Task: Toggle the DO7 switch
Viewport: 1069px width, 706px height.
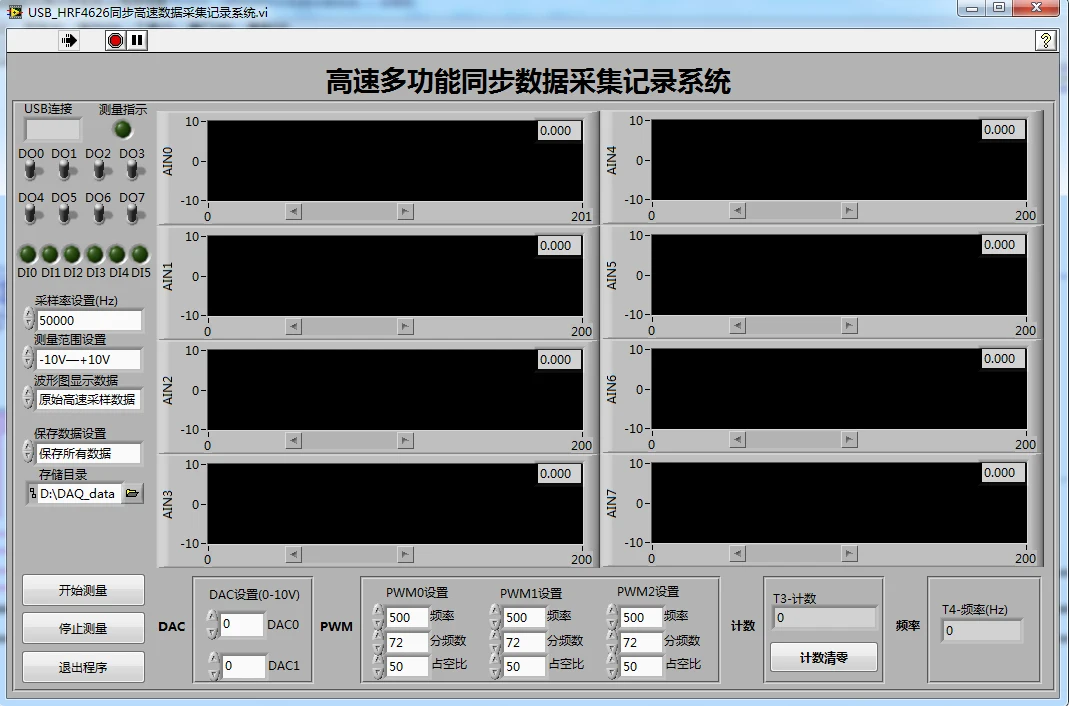Action: coord(133,214)
